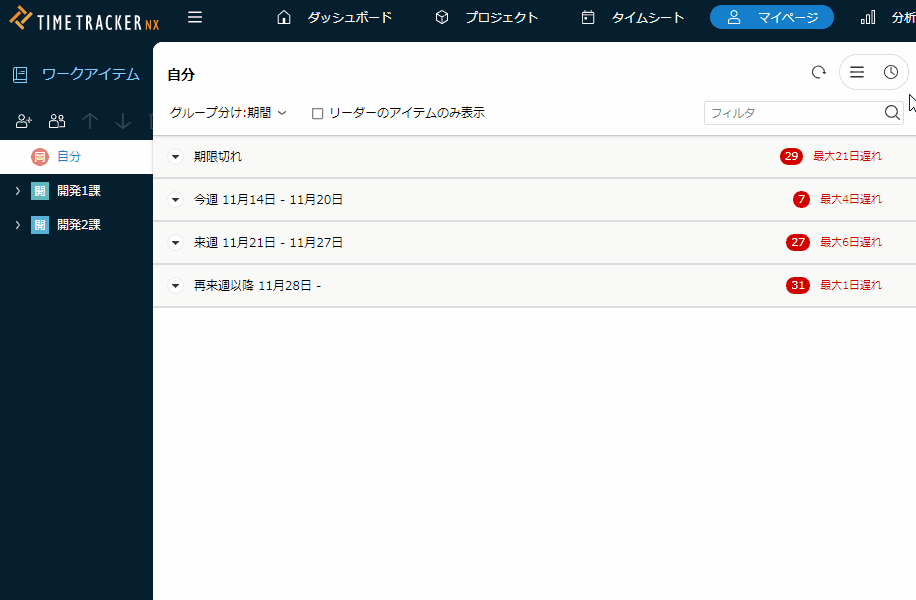Switch to the clock timeline view icon
Image resolution: width=916 pixels, height=600 pixels.
click(x=891, y=72)
